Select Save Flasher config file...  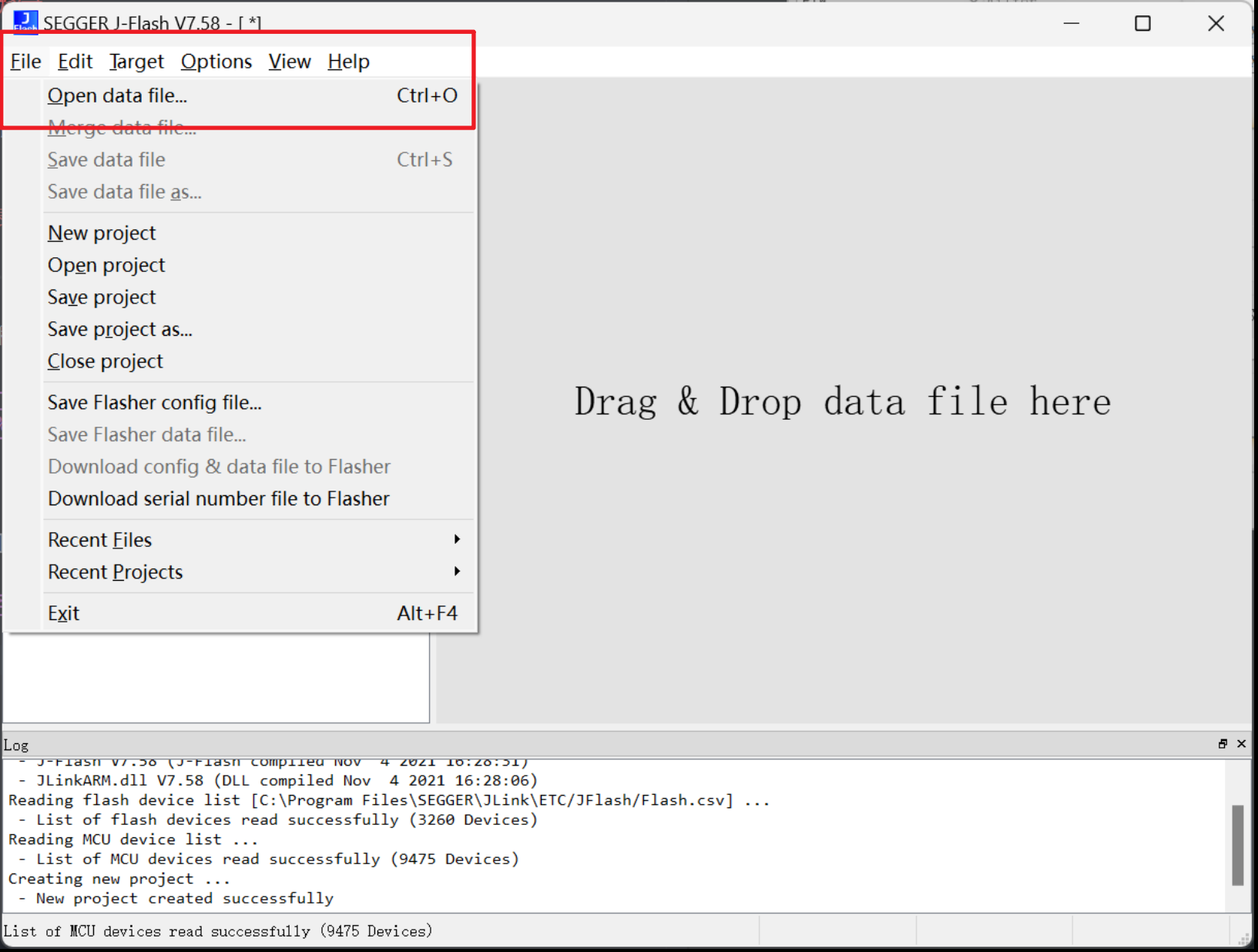(x=154, y=403)
